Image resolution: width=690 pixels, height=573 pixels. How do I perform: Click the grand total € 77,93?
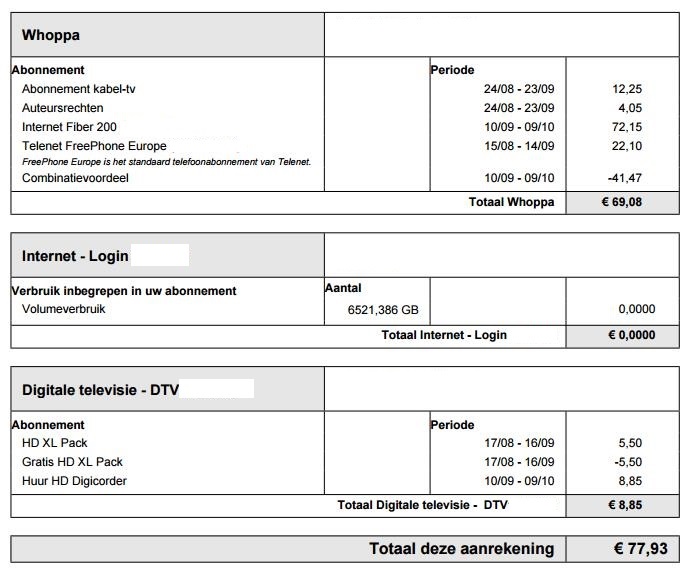(625, 549)
